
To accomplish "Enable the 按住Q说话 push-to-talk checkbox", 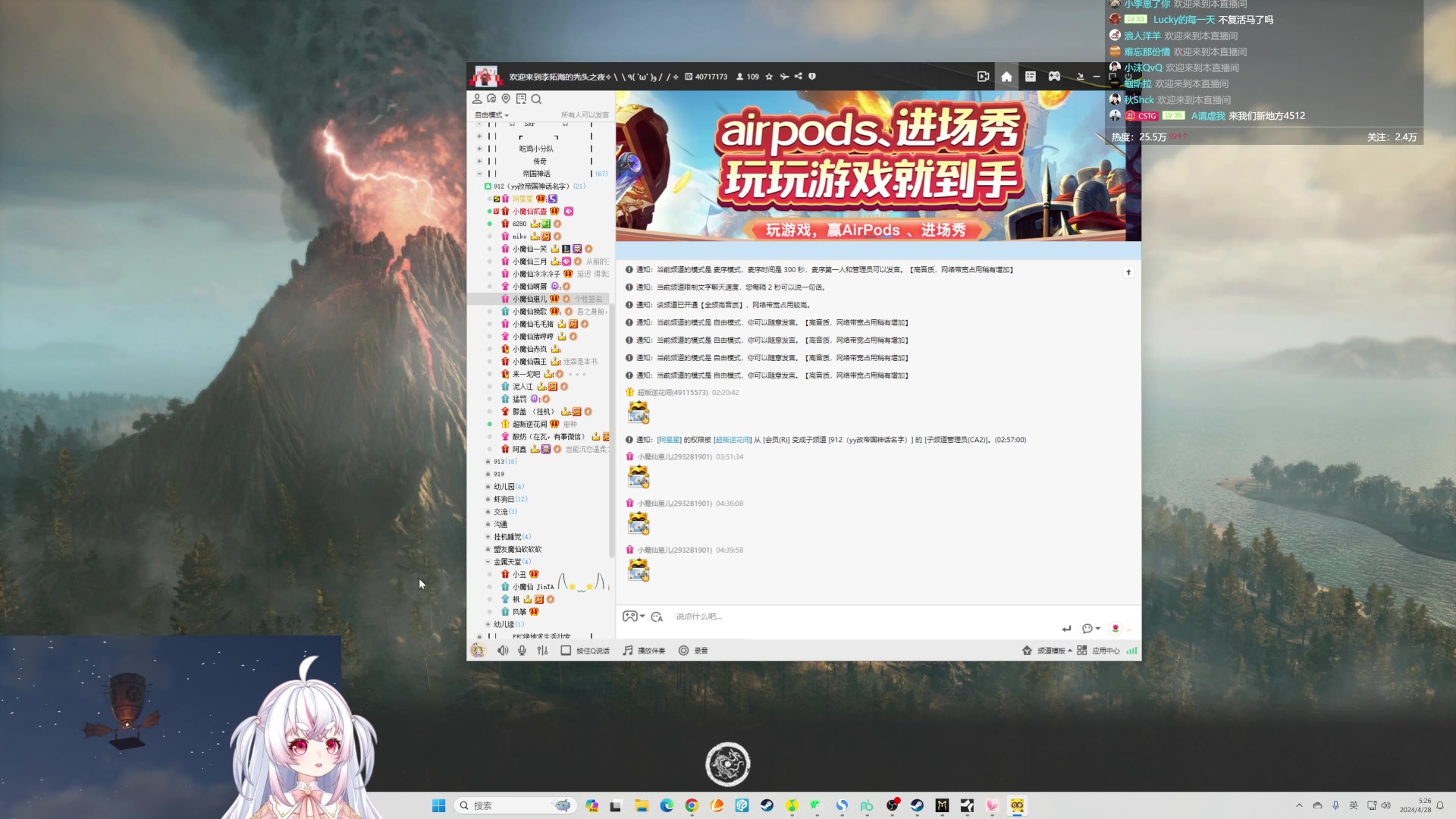I will [x=566, y=650].
